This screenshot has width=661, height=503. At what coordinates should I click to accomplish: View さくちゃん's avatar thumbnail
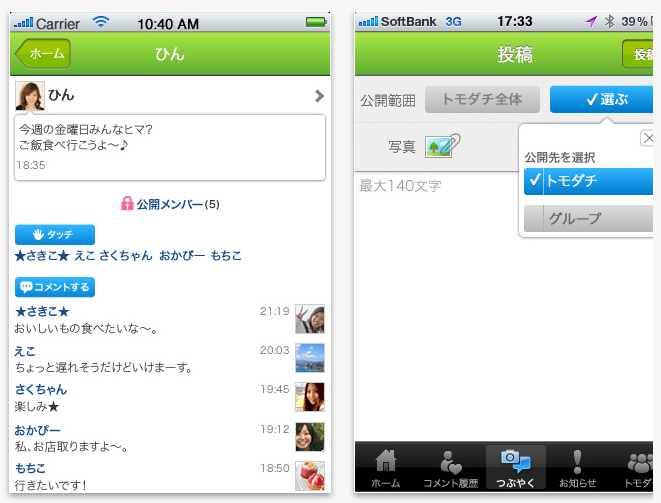(x=310, y=397)
